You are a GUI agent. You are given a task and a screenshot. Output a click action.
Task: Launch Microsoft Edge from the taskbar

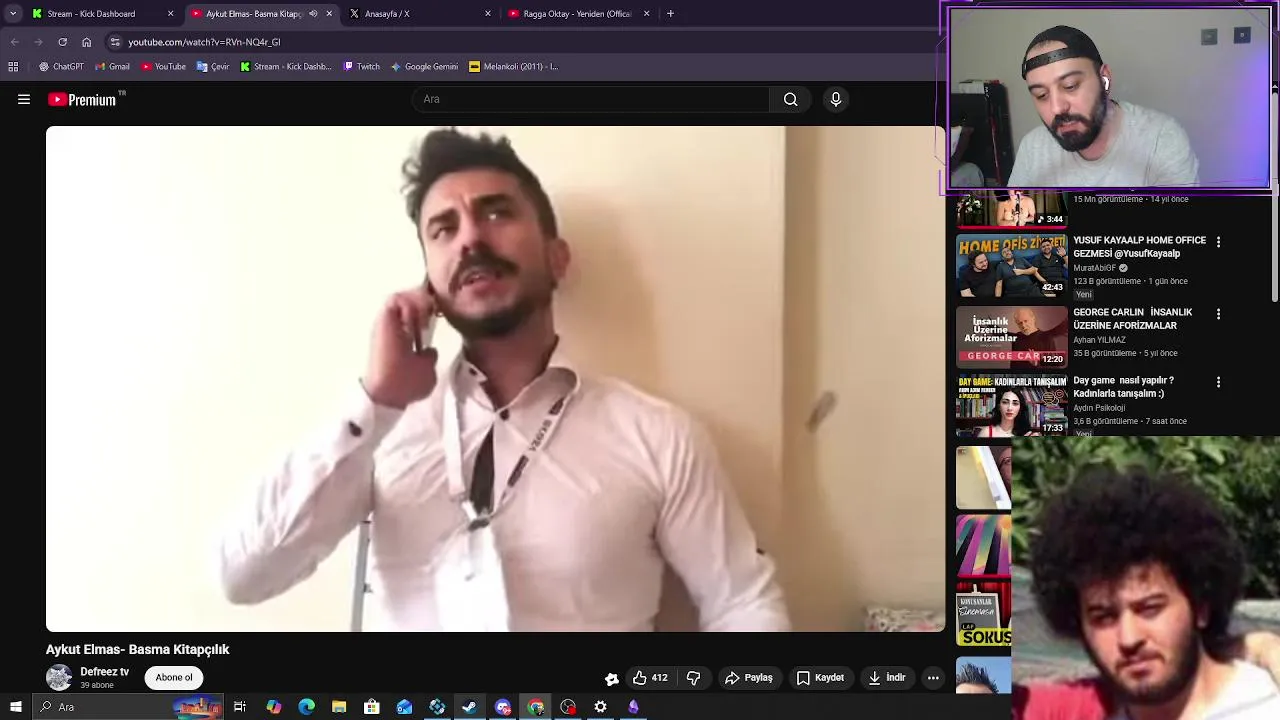click(x=306, y=707)
